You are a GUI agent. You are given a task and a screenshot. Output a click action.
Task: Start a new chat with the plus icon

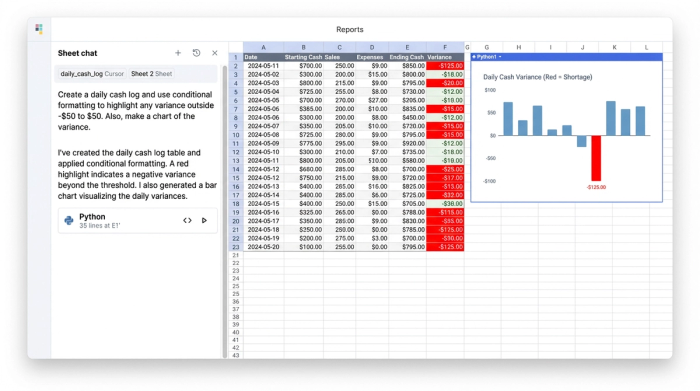coord(178,53)
